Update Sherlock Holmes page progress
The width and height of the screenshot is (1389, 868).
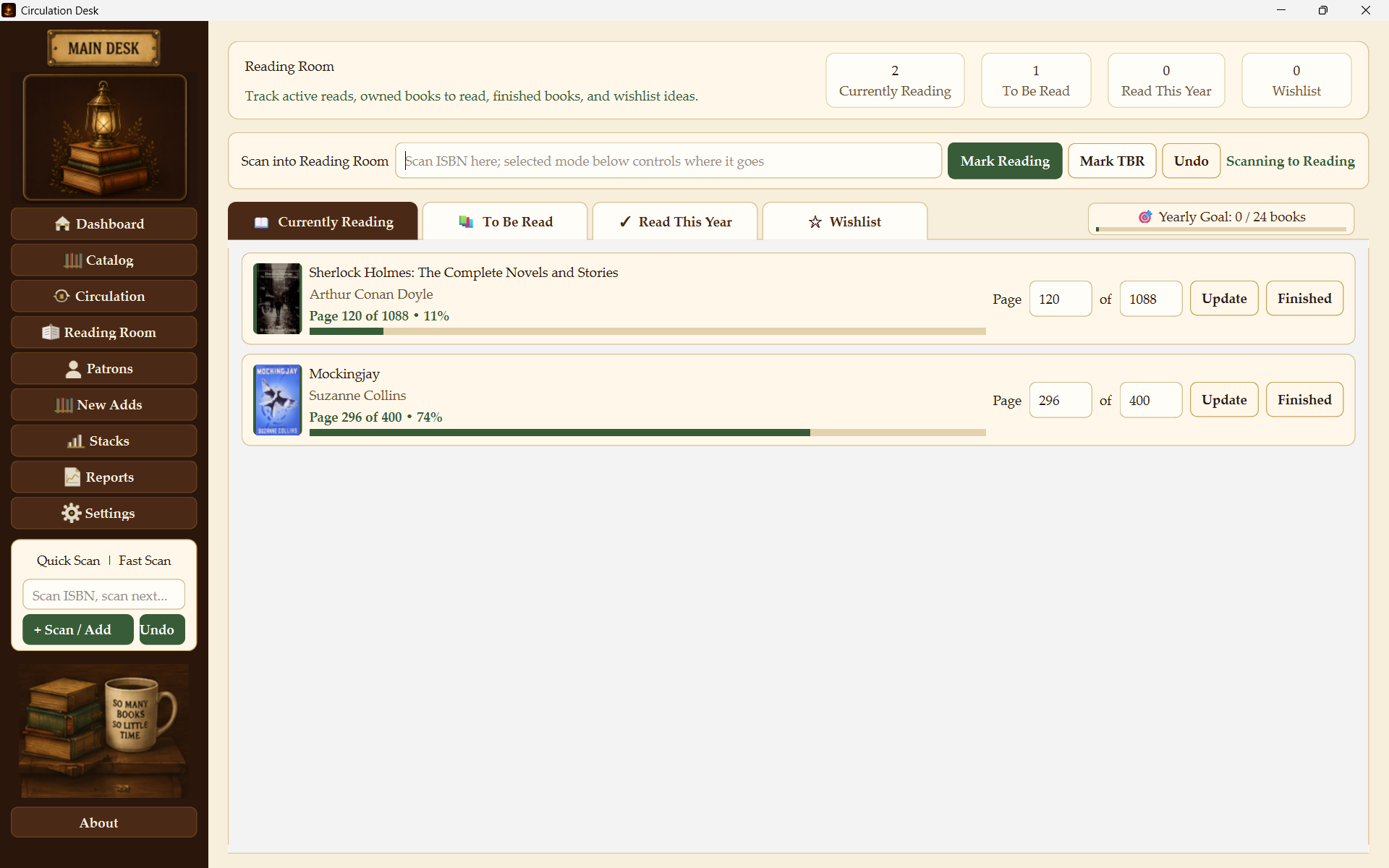pyautogui.click(x=1224, y=298)
